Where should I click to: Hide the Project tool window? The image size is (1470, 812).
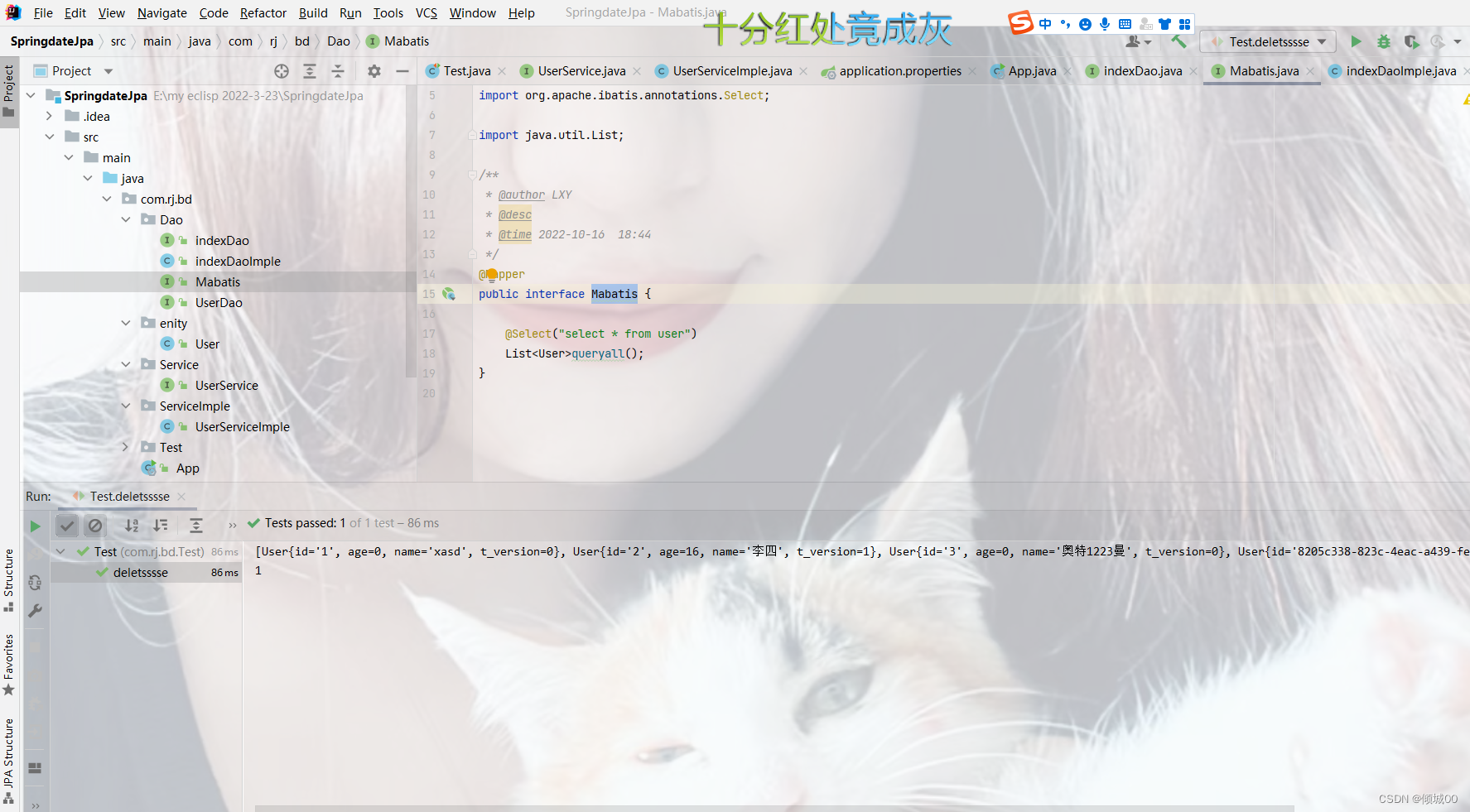tap(402, 71)
